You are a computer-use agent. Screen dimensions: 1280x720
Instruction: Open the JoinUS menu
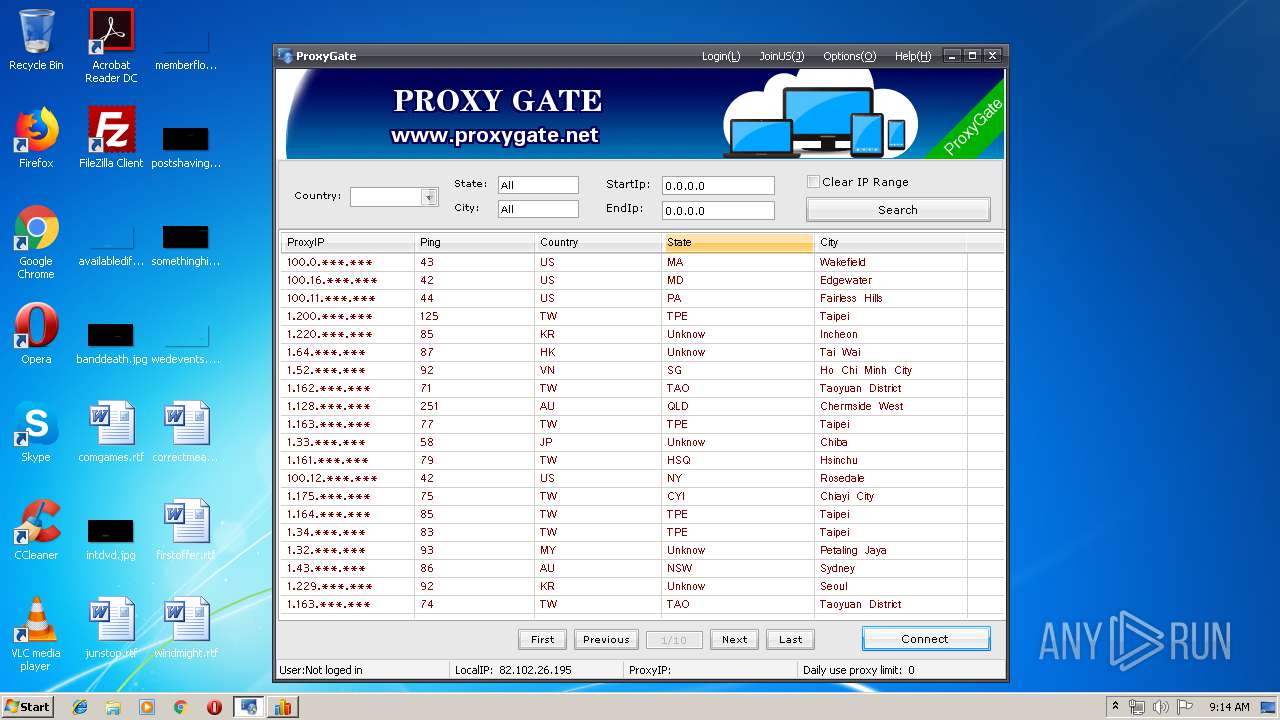781,56
